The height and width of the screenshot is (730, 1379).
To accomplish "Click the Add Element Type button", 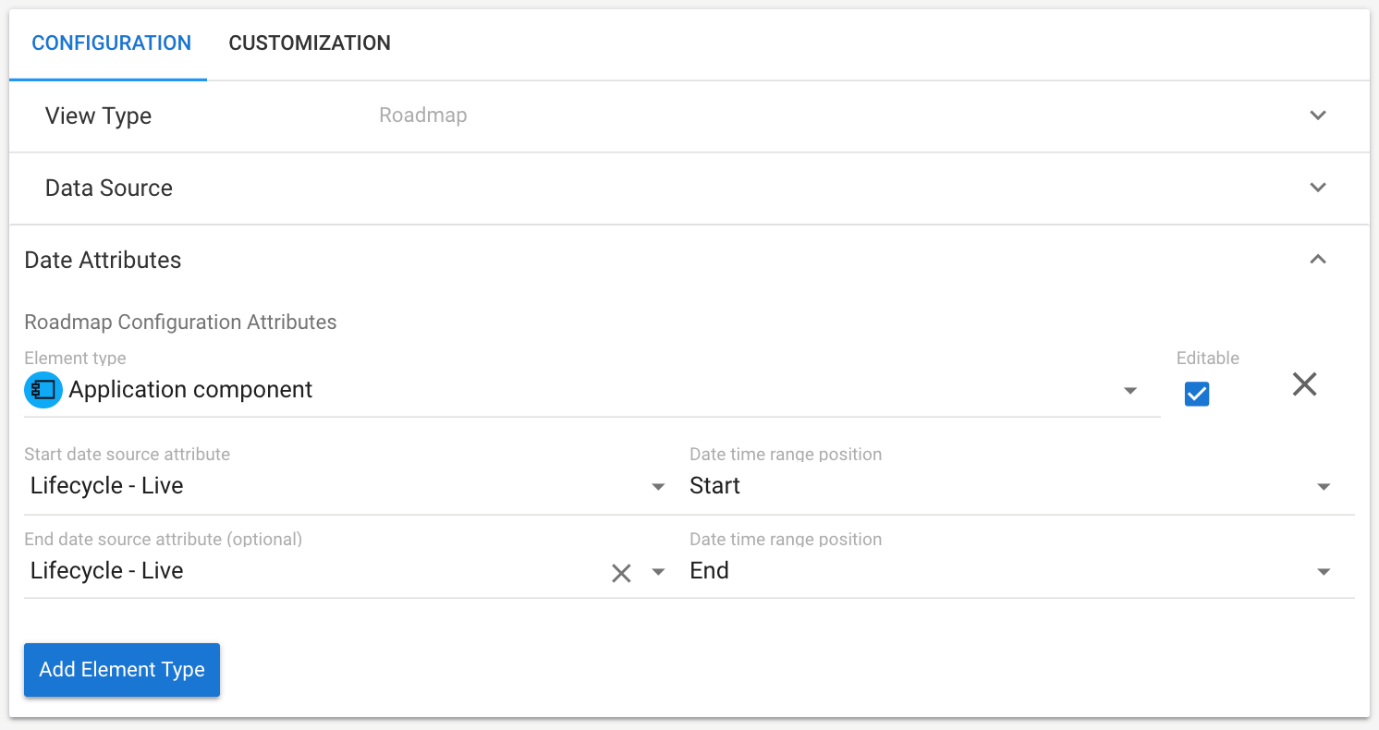I will tap(122, 670).
